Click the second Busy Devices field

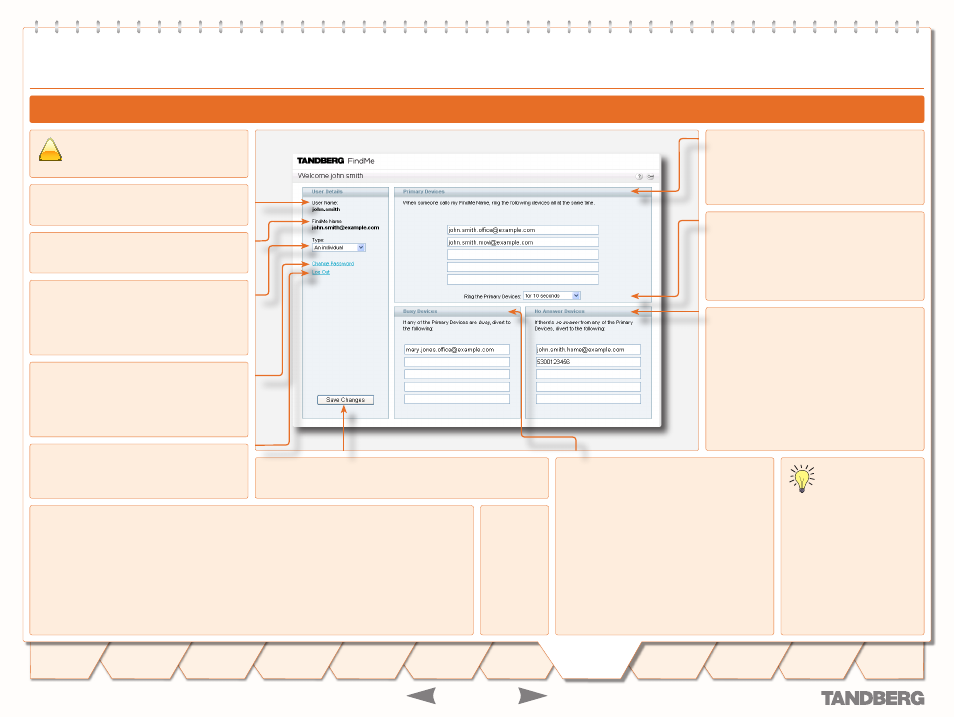[x=457, y=362]
